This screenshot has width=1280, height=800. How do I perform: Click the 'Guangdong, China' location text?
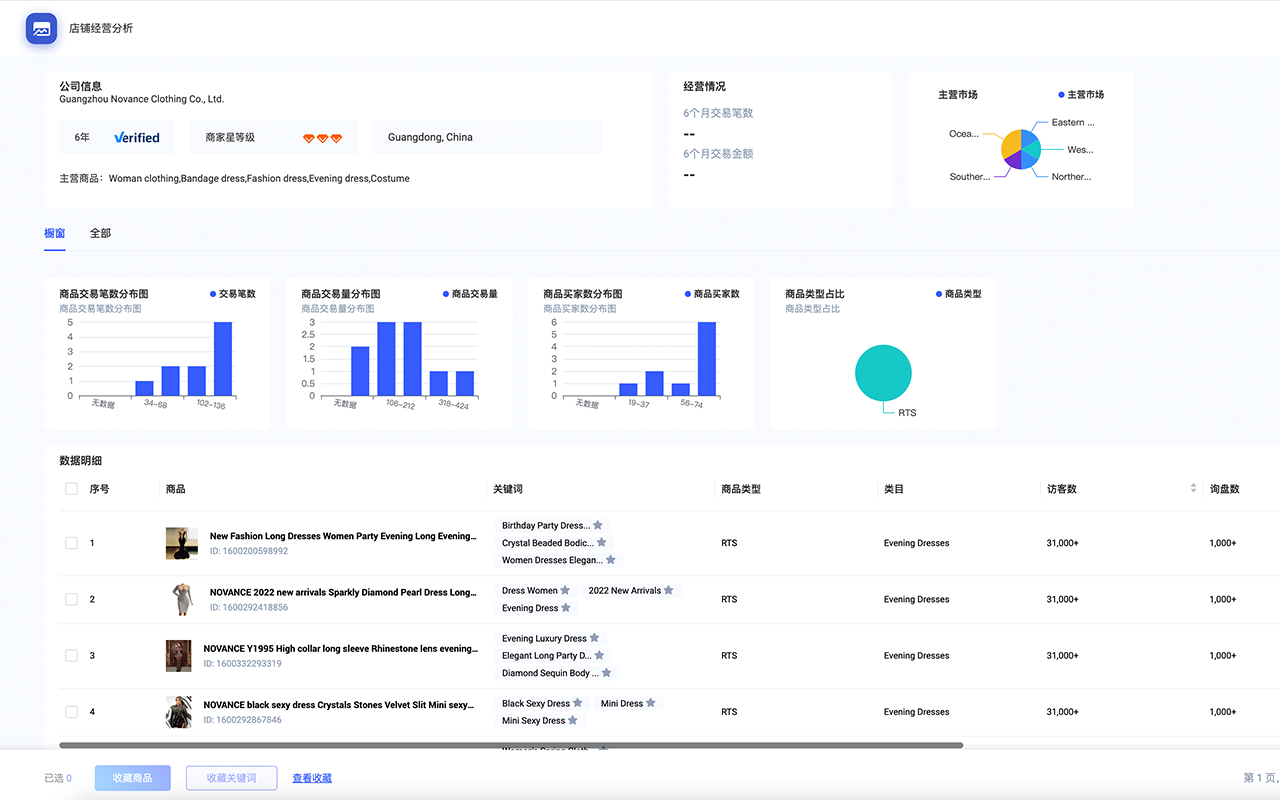[x=430, y=138]
